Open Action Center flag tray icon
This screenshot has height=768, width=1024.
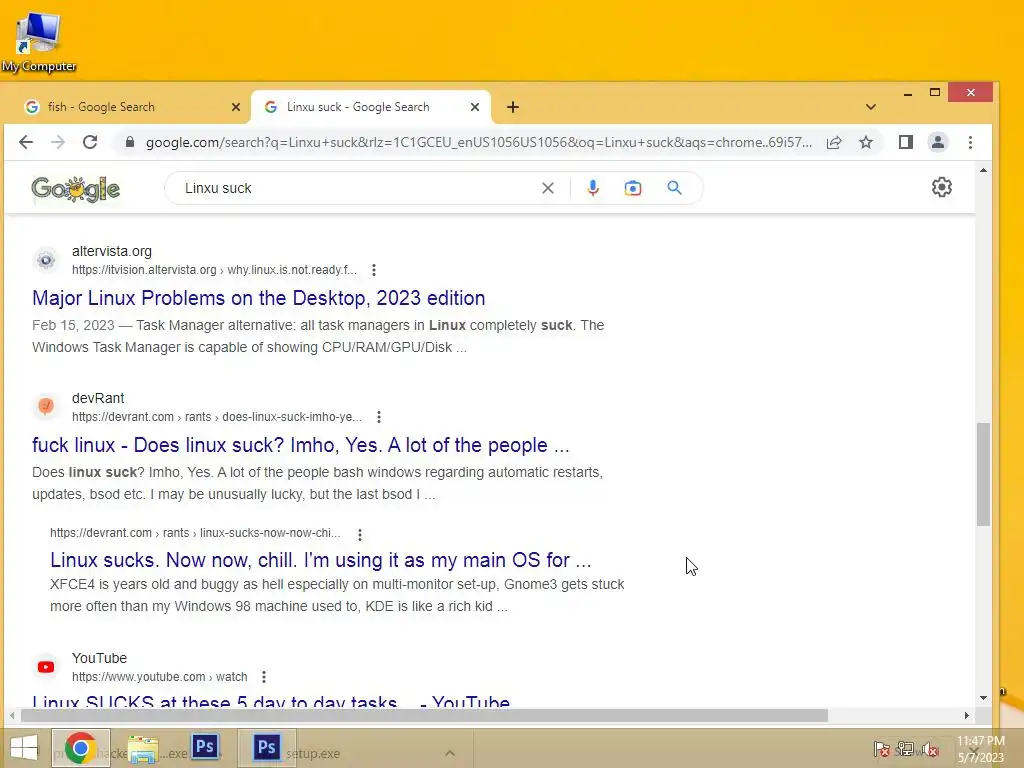coord(881,748)
